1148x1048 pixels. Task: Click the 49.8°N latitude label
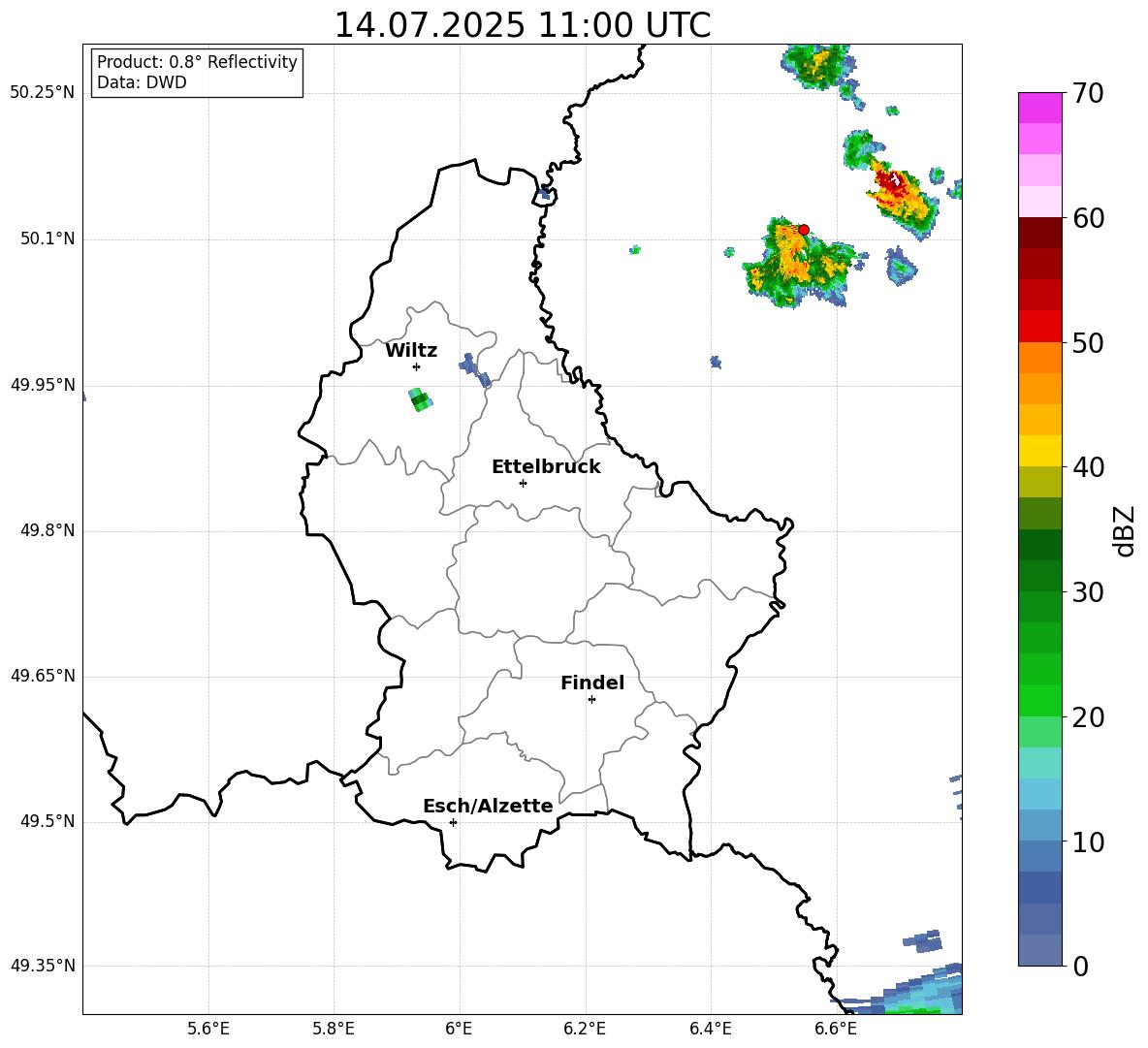pyautogui.click(x=47, y=530)
